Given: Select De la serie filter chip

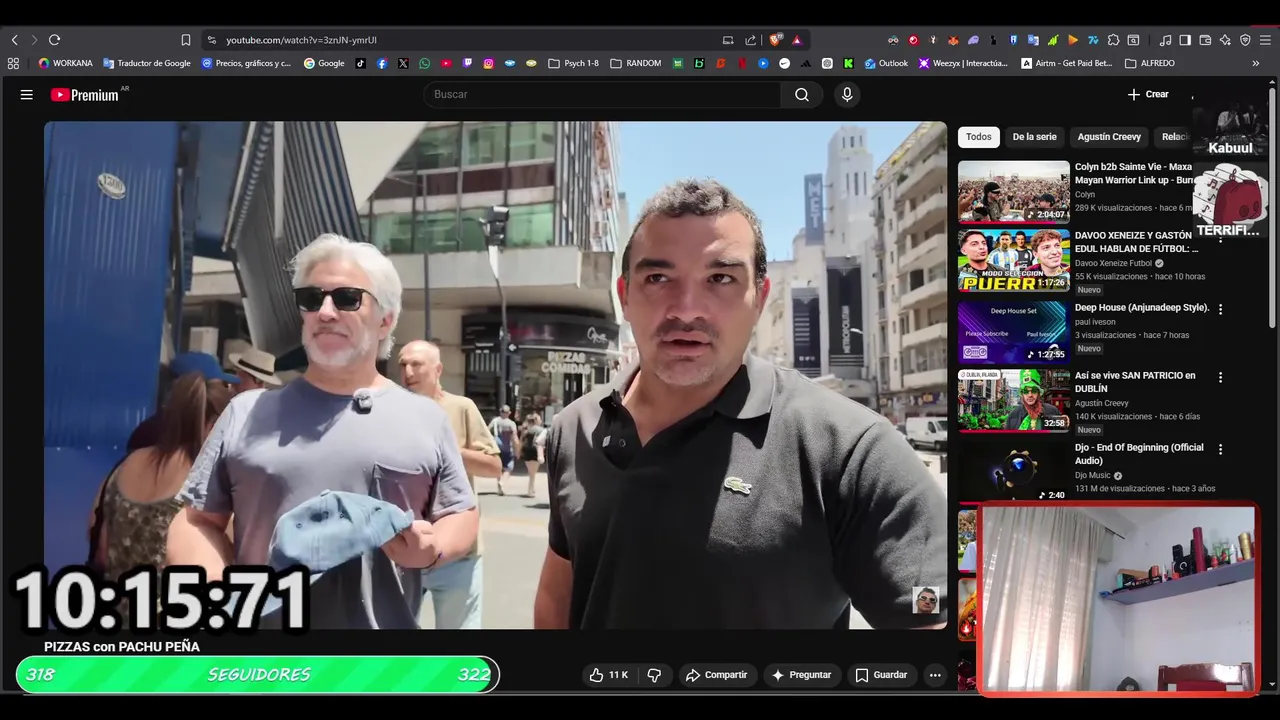Looking at the screenshot, I should pos(1034,137).
